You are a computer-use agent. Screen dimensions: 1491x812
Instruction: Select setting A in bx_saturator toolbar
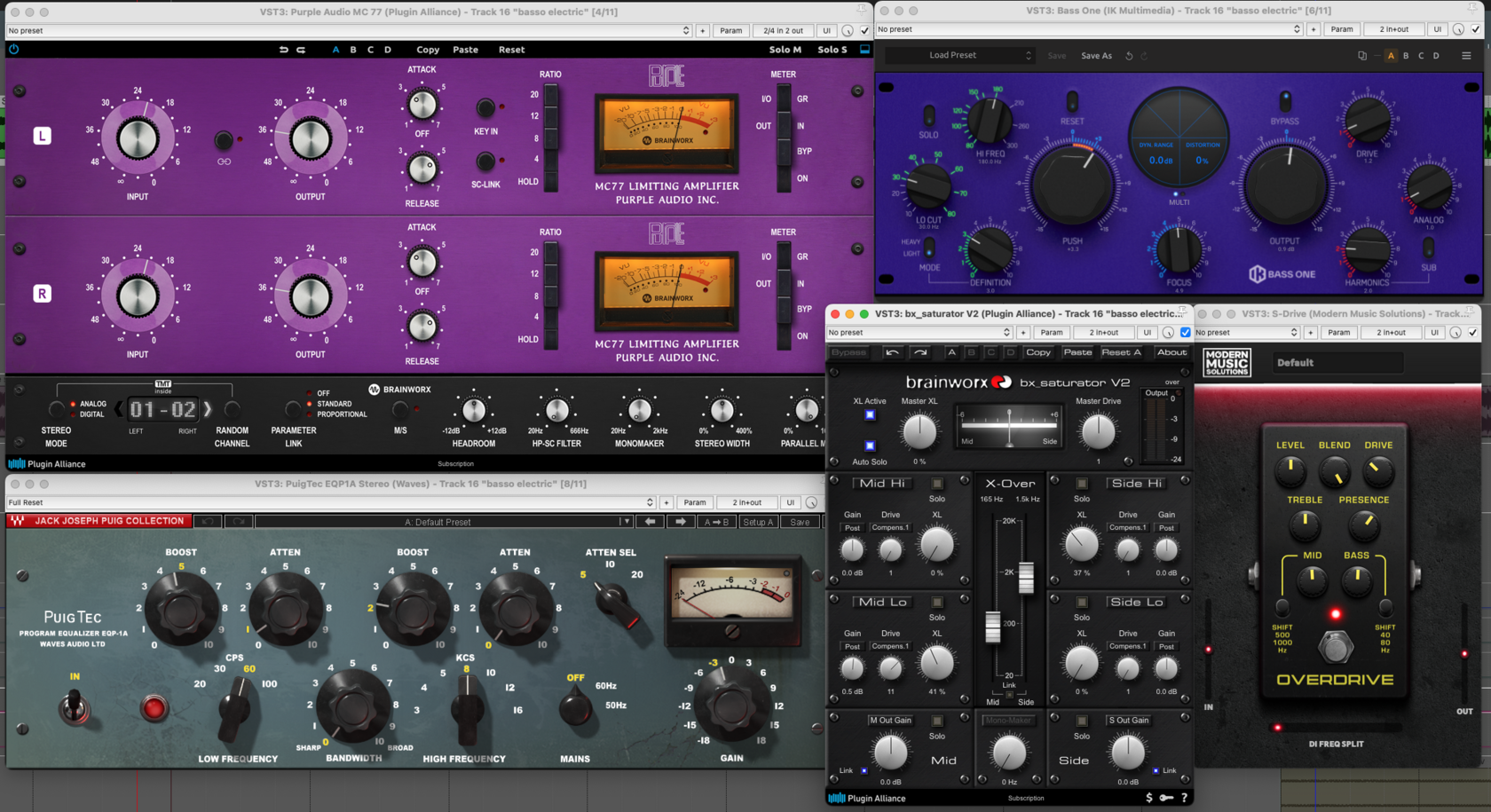[951, 352]
